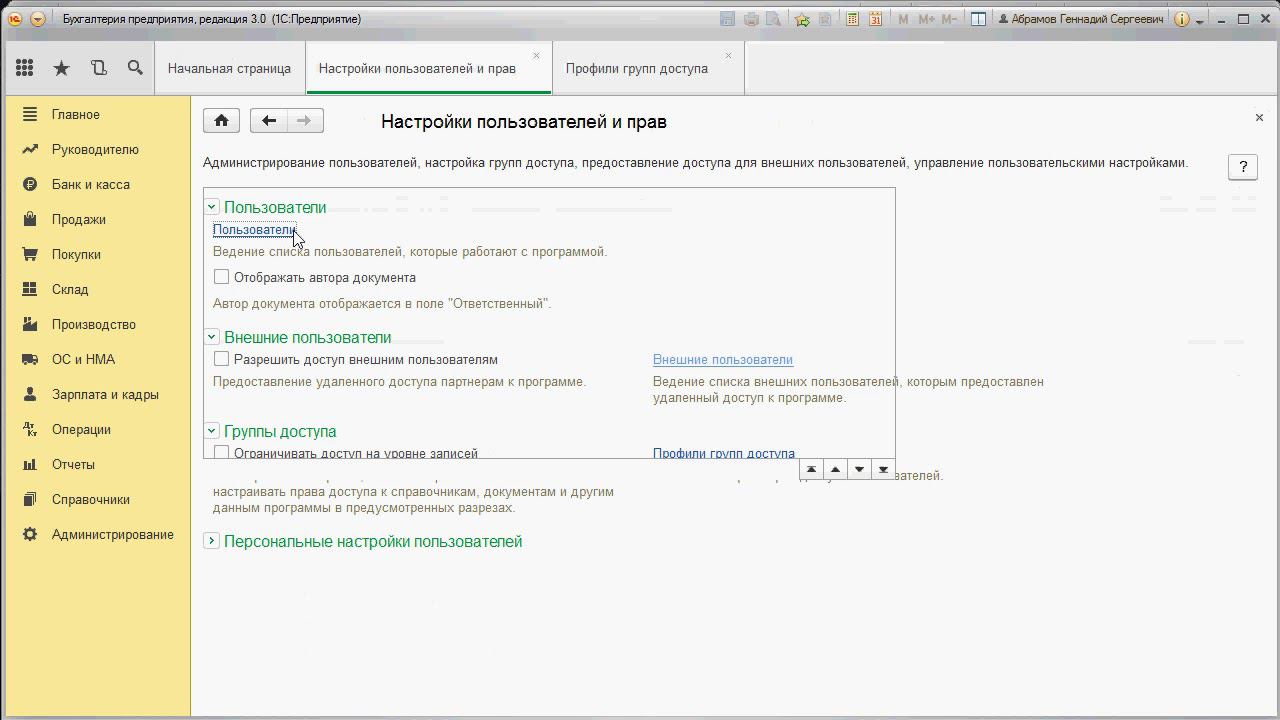This screenshot has height=720, width=1280.
Task: Click the Операции icon in sidebar
Action: click(30, 429)
